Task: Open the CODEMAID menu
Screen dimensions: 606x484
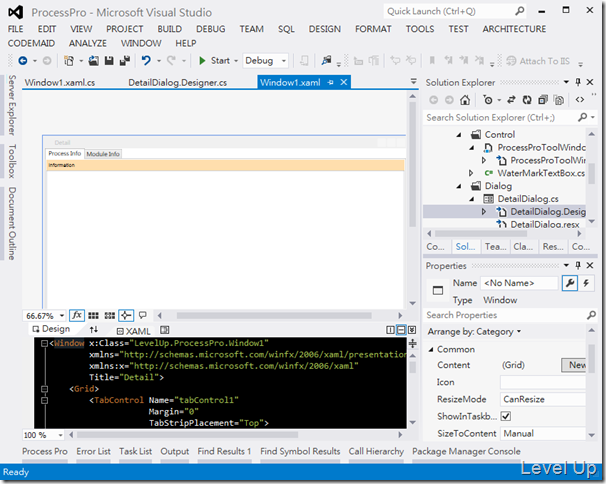Action: point(31,43)
